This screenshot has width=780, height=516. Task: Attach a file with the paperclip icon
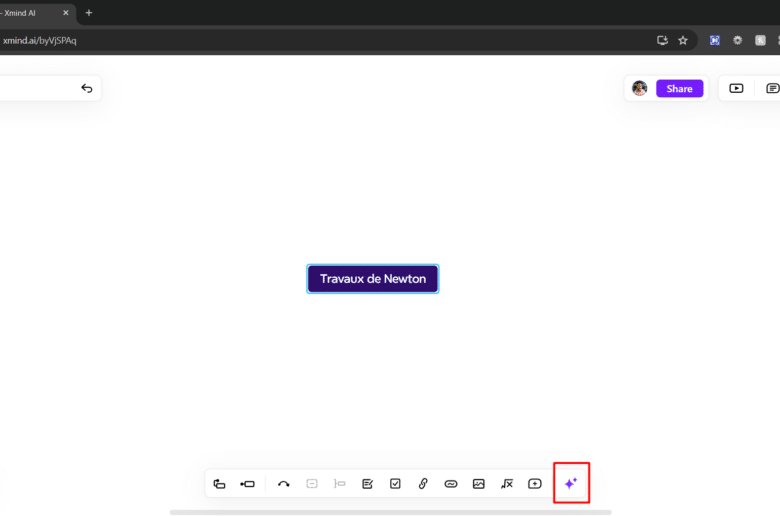point(423,484)
